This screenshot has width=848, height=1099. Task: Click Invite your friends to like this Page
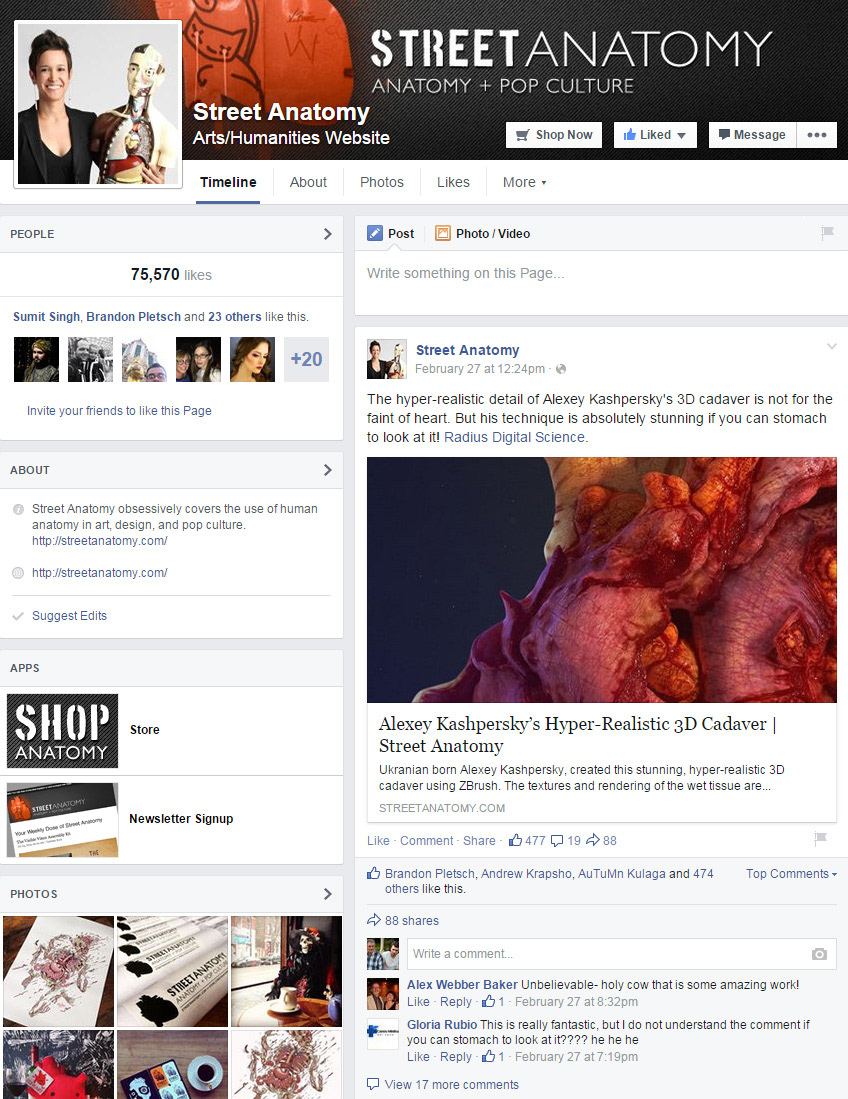[119, 411]
